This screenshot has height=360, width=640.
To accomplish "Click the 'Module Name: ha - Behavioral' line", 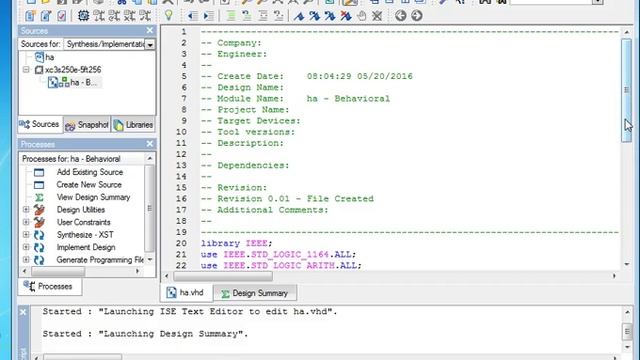I will point(295,99).
